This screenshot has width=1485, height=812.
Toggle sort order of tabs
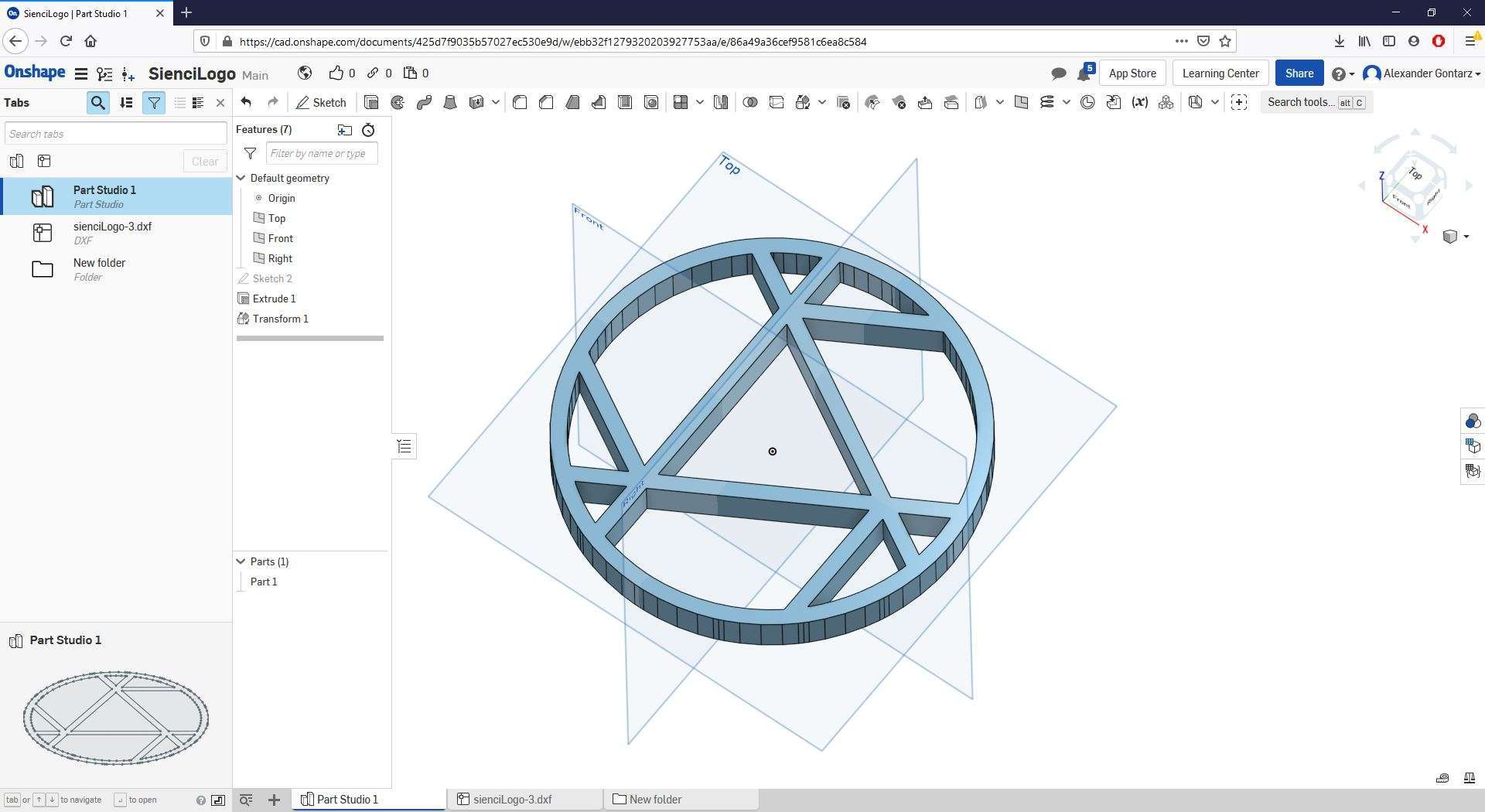pos(126,102)
